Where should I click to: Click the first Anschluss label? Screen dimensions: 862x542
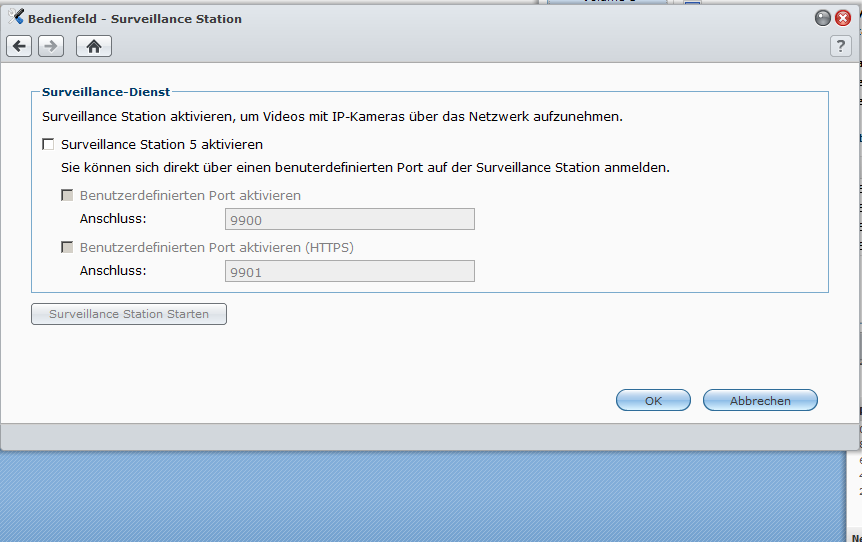[113, 219]
